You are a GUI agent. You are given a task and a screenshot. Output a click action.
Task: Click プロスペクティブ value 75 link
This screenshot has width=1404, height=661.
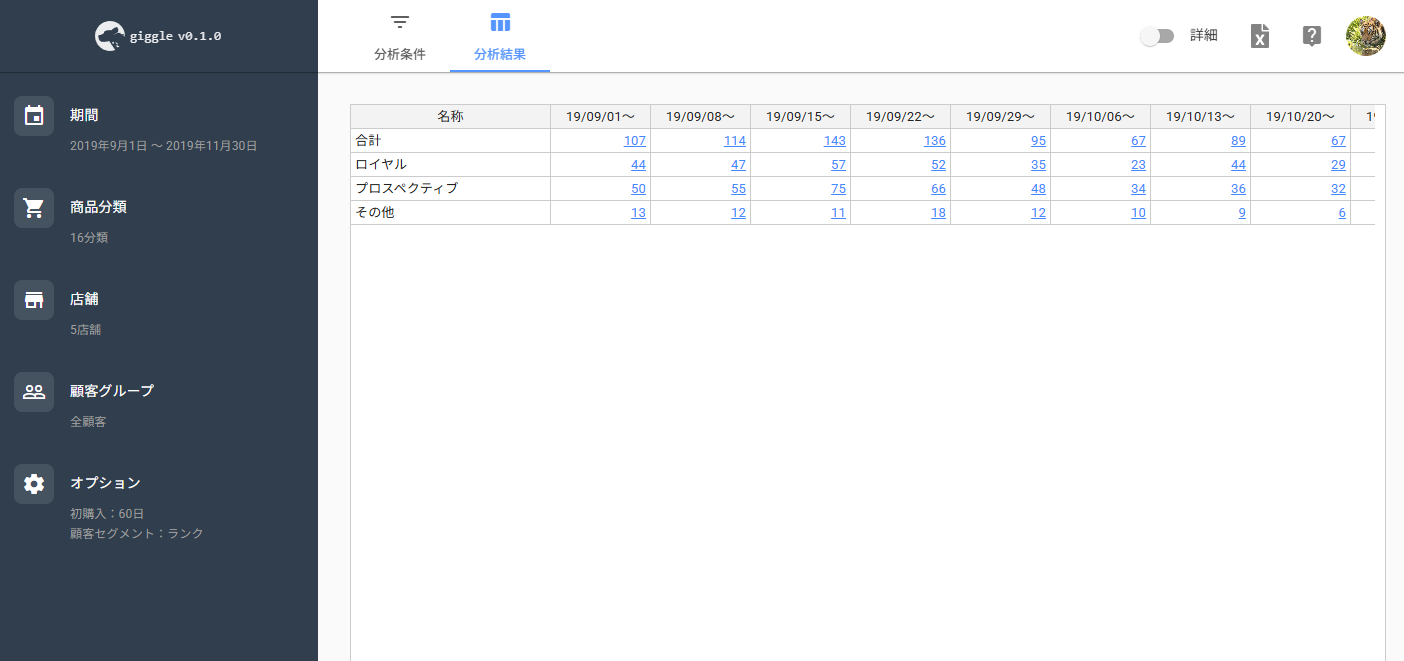[x=838, y=189]
